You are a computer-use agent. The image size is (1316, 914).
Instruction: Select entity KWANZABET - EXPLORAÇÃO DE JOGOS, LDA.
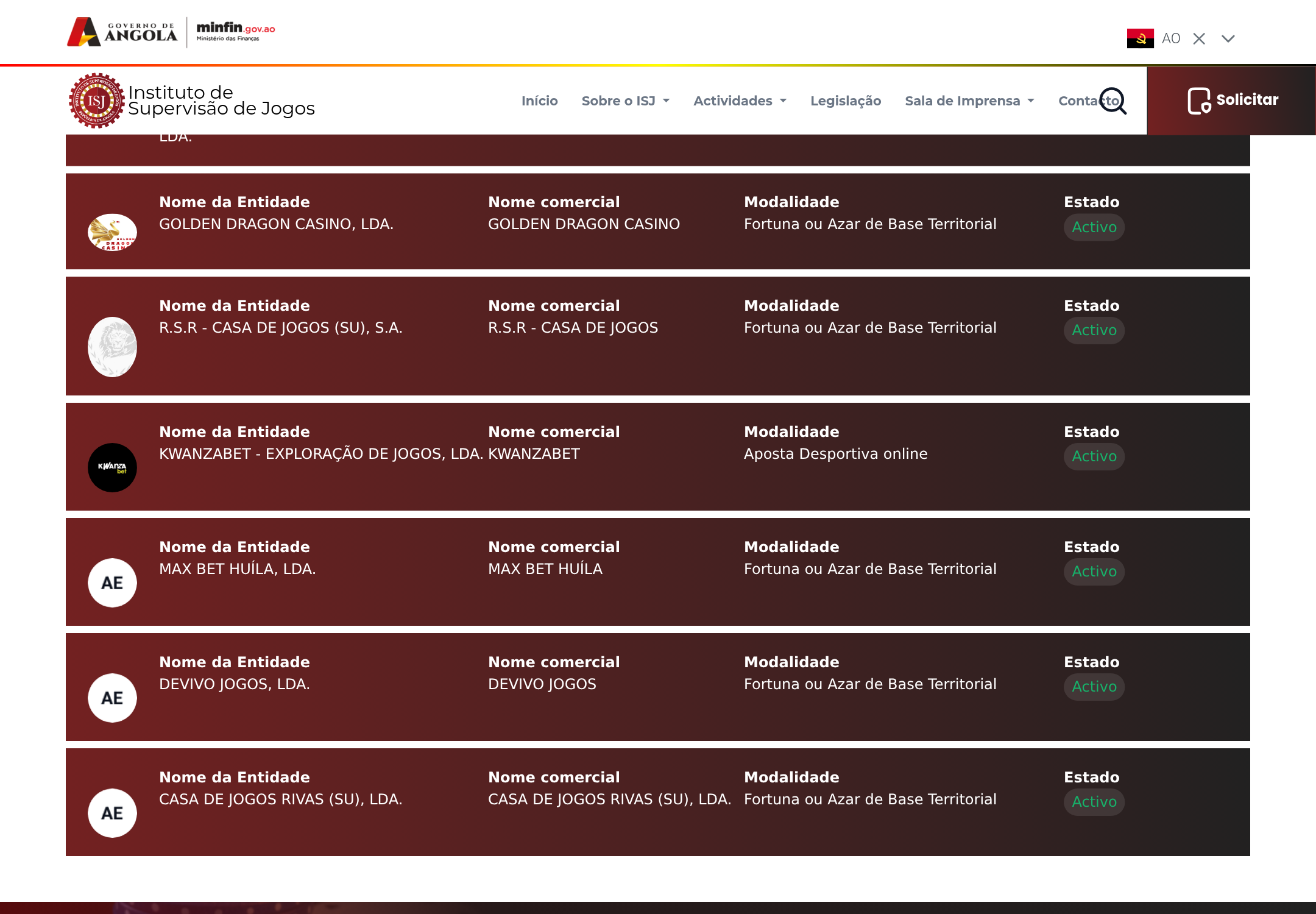click(x=321, y=454)
